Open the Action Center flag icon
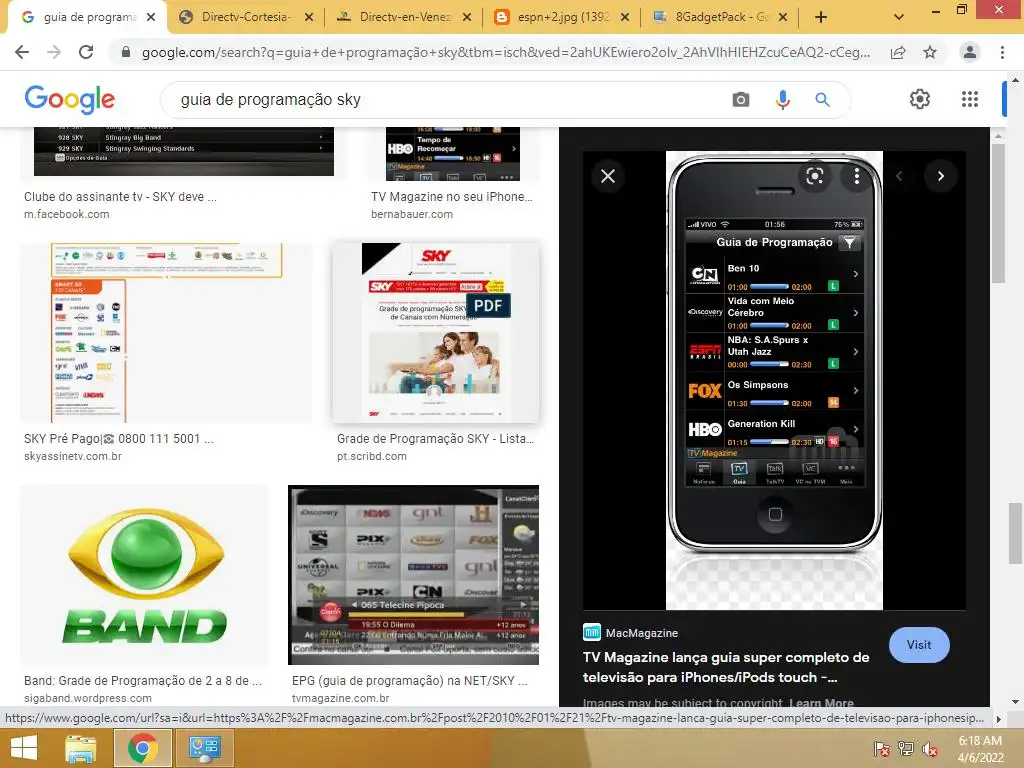Screen dimensions: 1024x768 click(881, 748)
